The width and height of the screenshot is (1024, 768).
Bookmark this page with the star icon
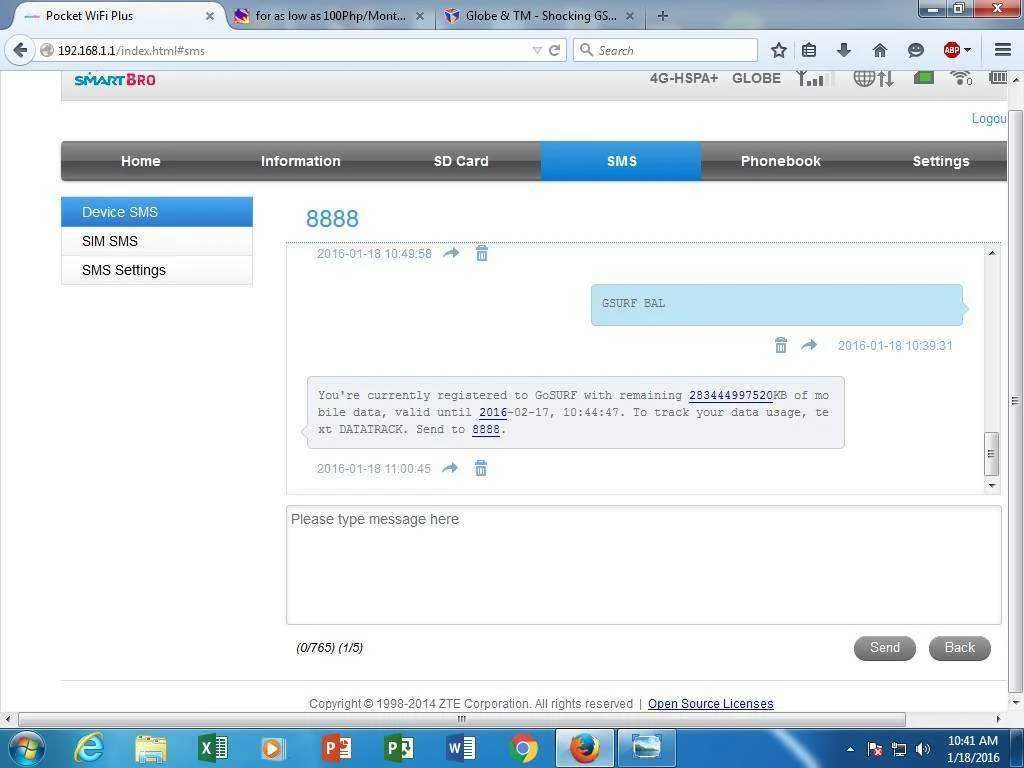coord(778,50)
